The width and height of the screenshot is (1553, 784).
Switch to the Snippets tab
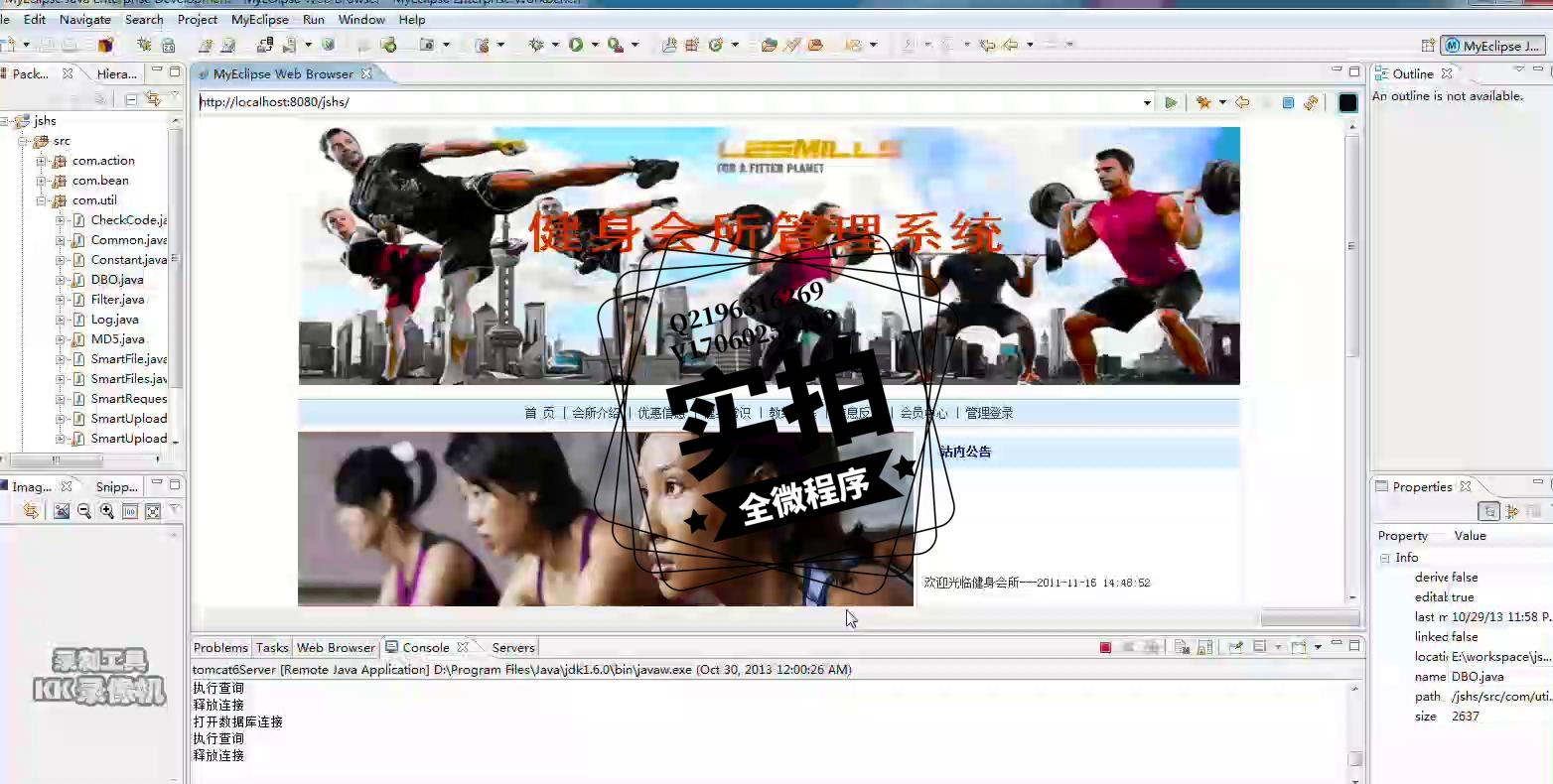point(116,486)
